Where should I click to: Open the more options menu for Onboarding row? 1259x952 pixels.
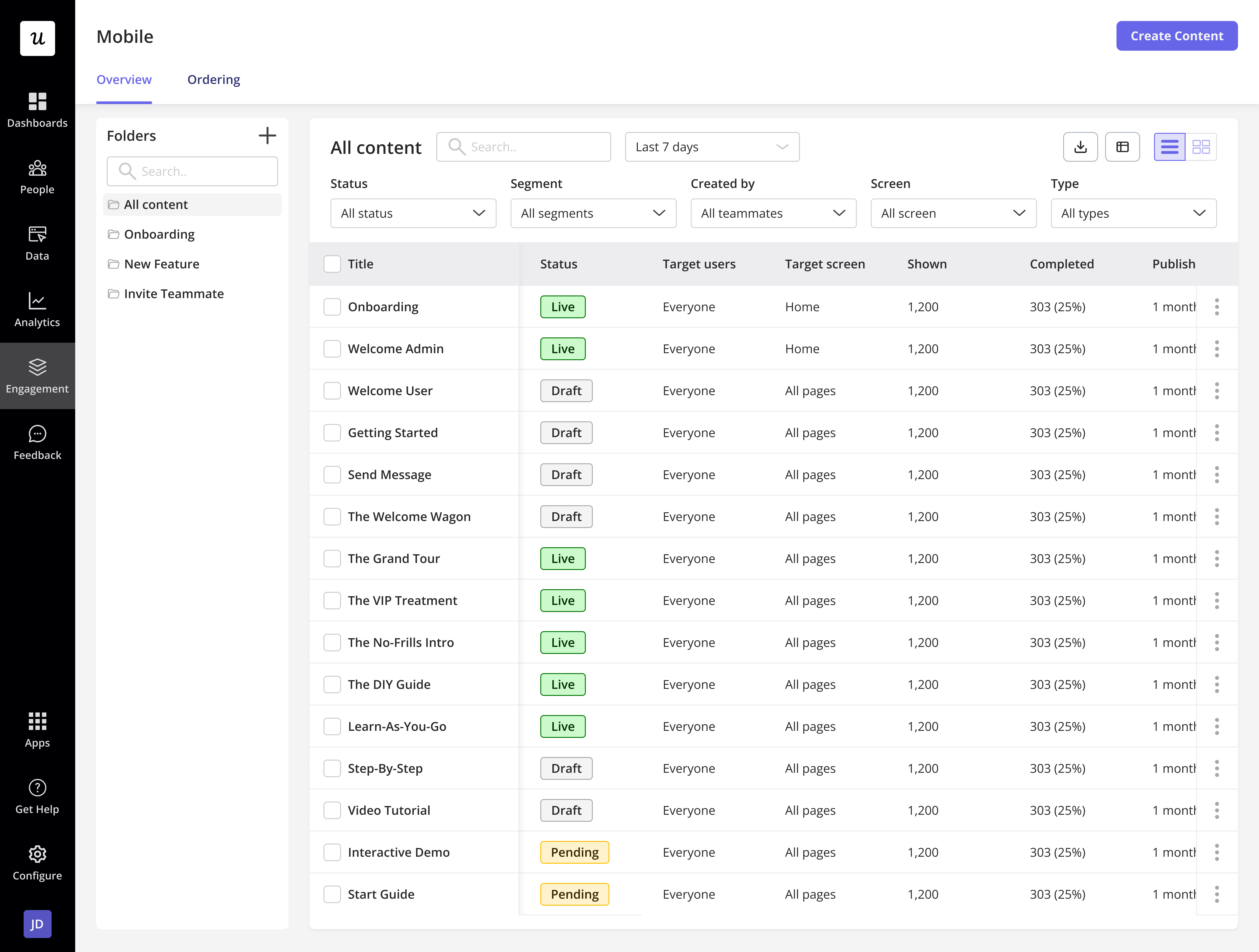pyautogui.click(x=1217, y=307)
